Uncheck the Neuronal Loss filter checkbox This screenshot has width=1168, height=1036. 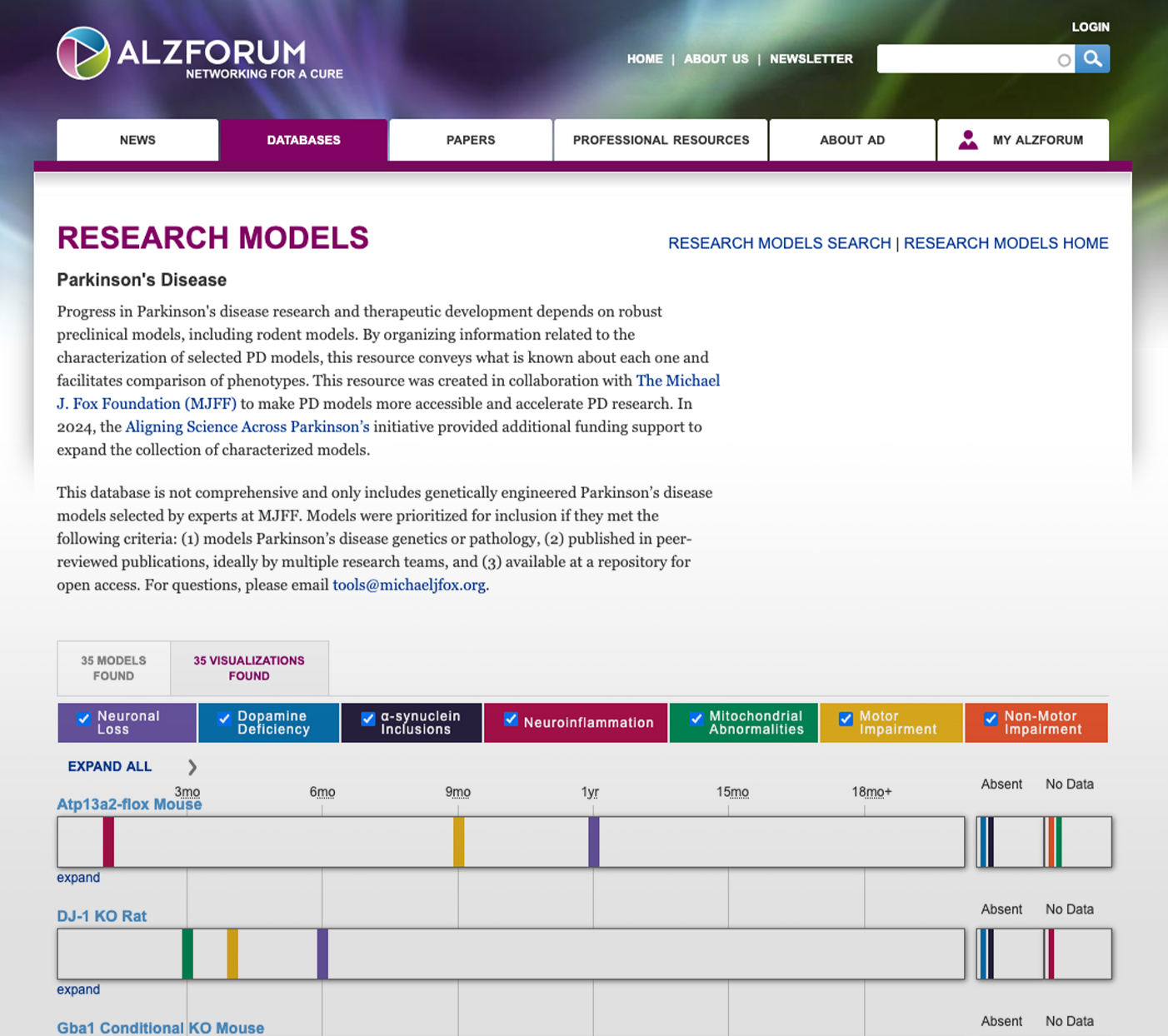[x=84, y=720]
